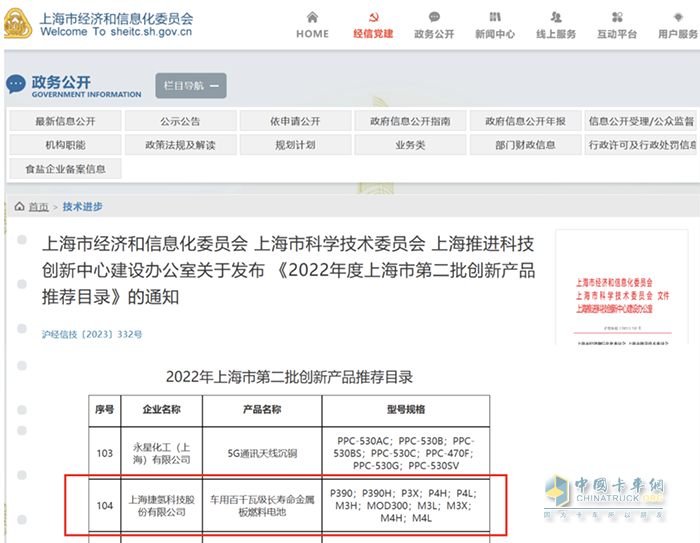Click the 用户服务 icon
The image size is (700, 543).
678,17
